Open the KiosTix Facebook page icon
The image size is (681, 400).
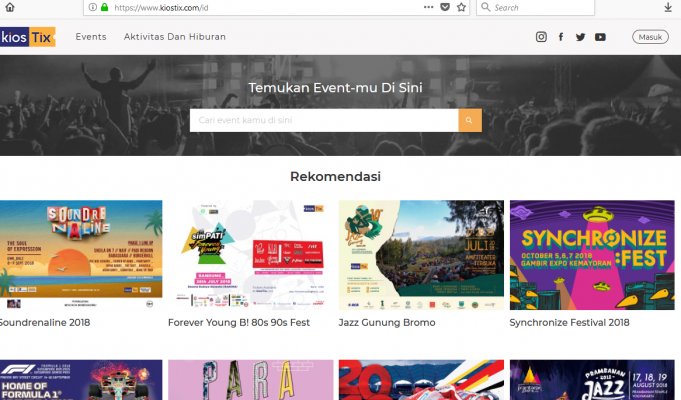click(561, 37)
